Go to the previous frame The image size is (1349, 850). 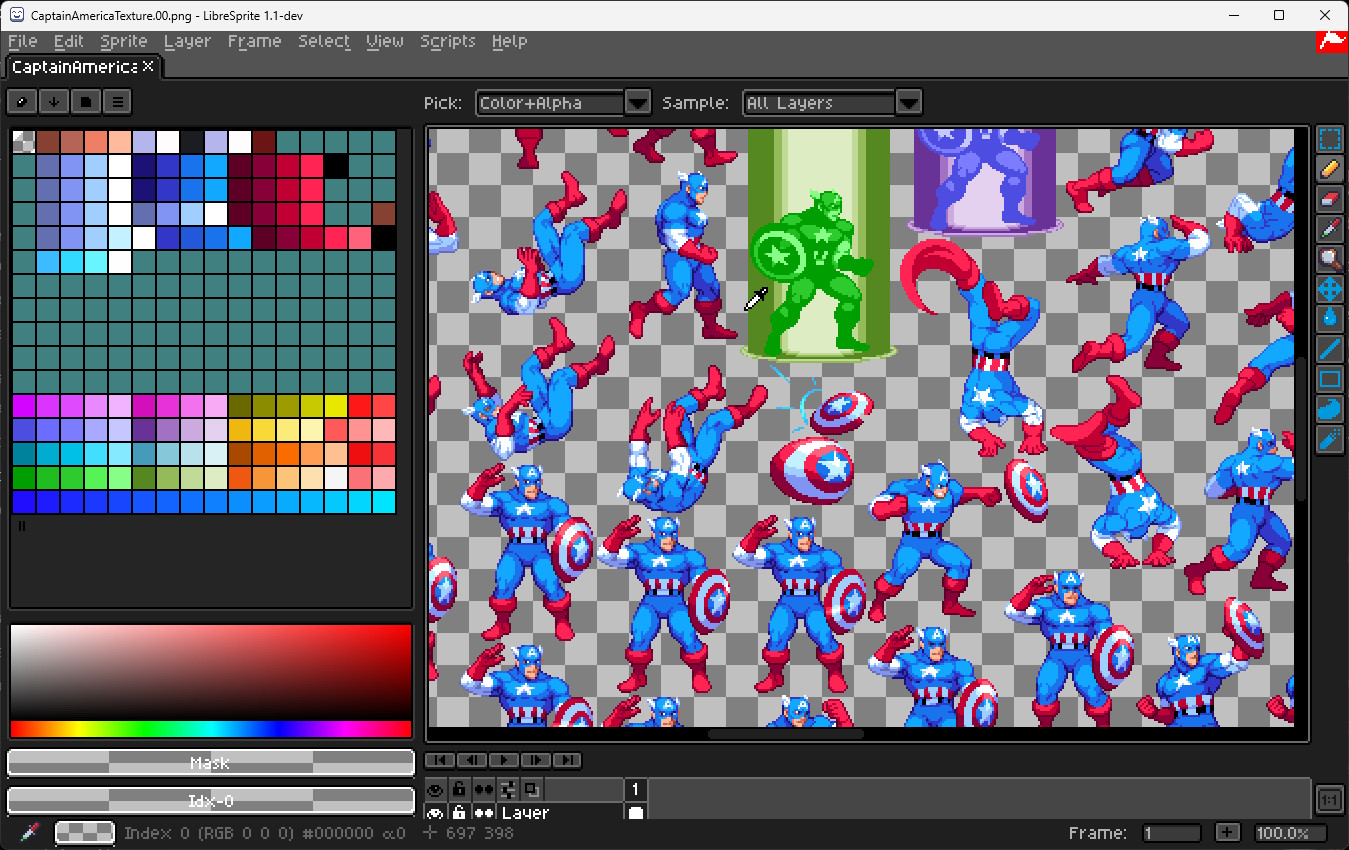click(x=471, y=761)
